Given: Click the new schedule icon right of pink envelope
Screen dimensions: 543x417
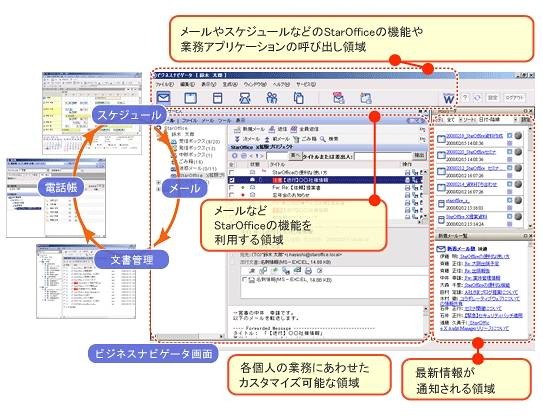Looking at the screenshot, I should coord(366,98).
